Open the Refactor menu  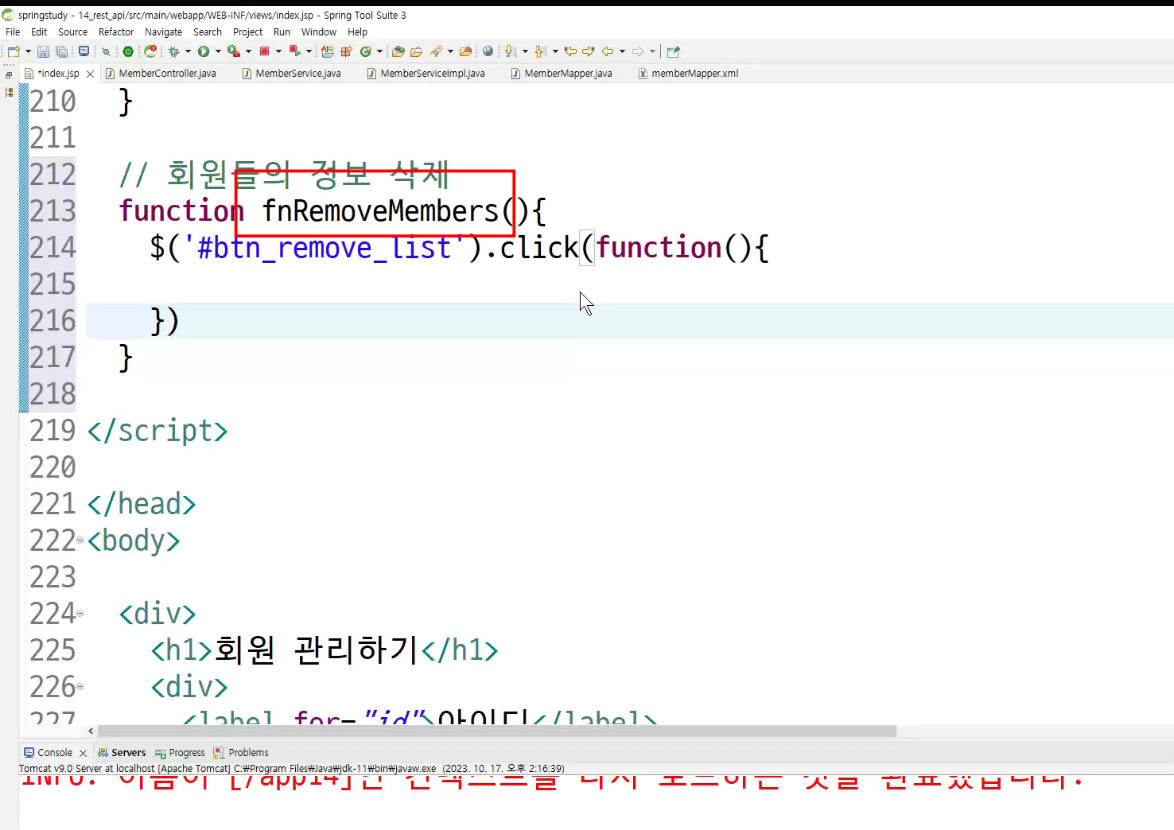(116, 32)
